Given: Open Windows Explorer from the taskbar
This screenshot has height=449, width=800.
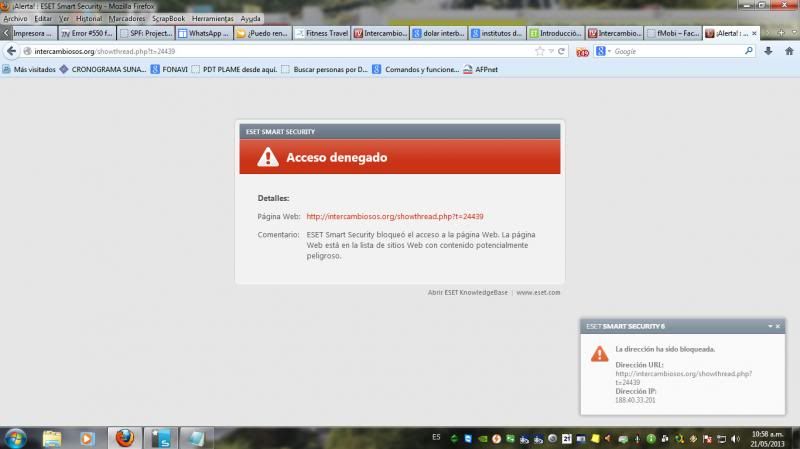Looking at the screenshot, I should tap(52, 438).
